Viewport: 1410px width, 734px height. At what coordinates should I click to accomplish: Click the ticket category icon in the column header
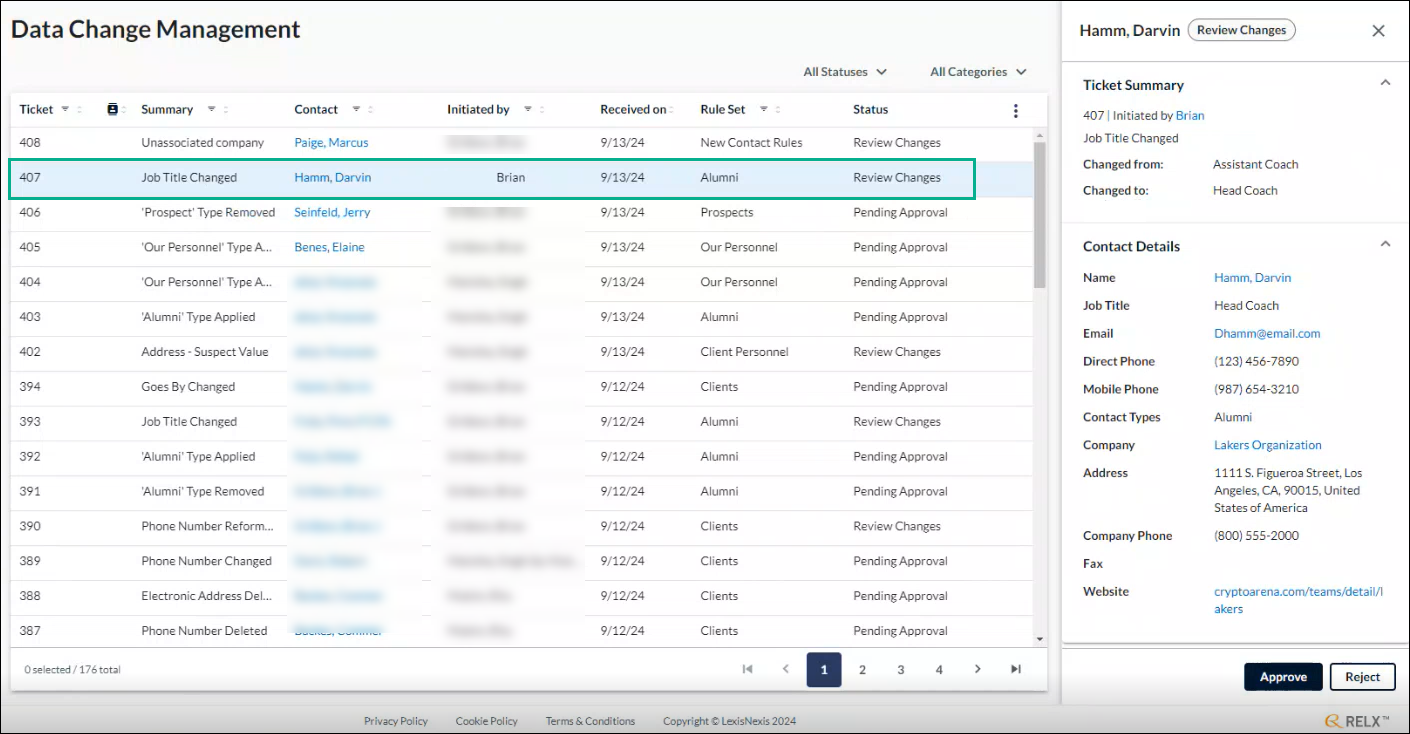coord(112,109)
